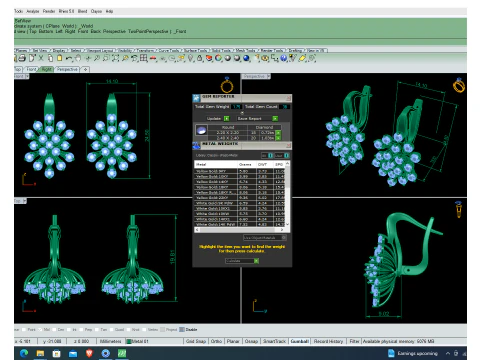Select the Pan hand tool
This screenshot has height=360, width=480.
pyautogui.click(x=78, y=58)
